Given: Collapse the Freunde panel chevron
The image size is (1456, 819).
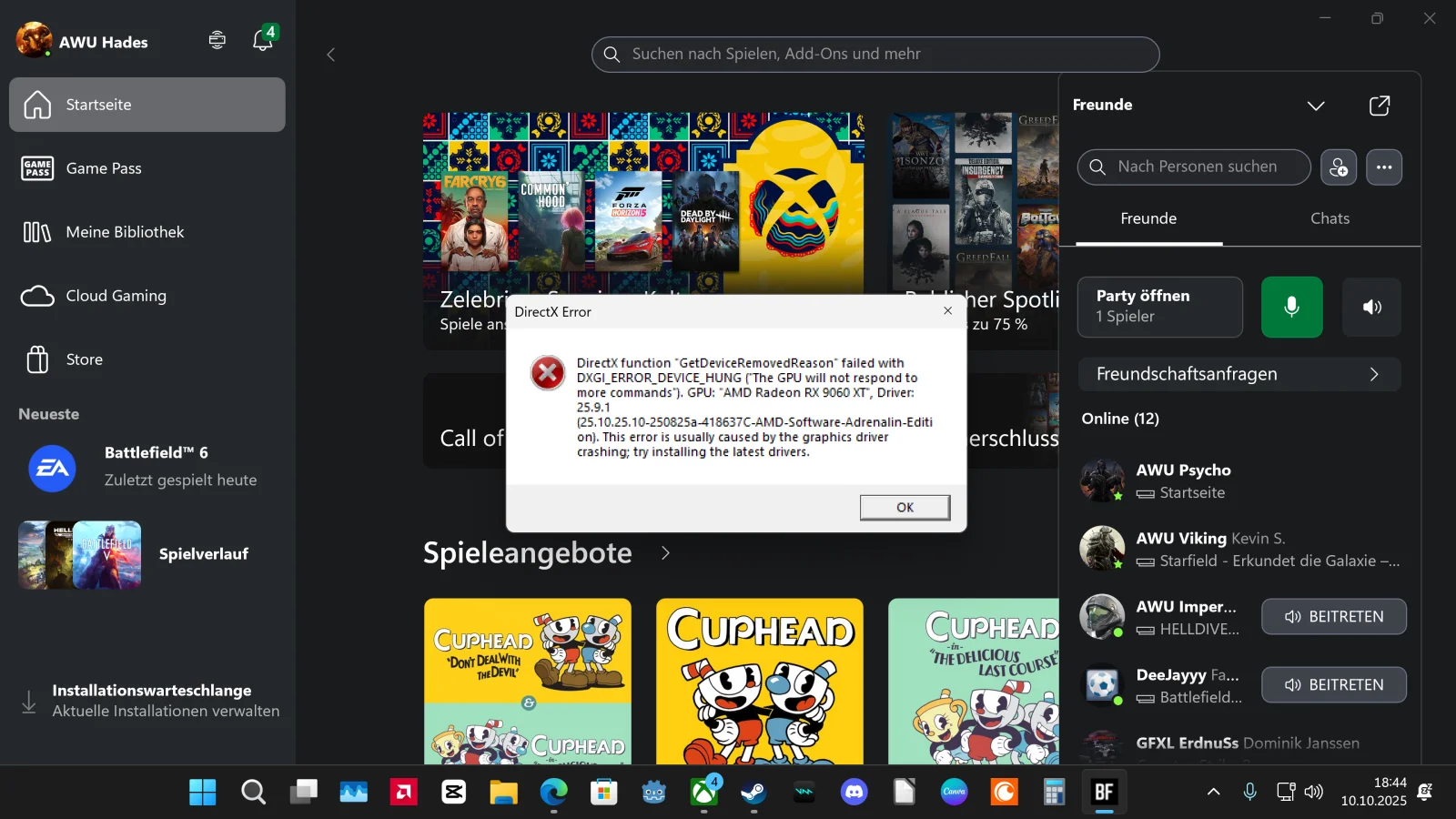Looking at the screenshot, I should click(x=1316, y=106).
